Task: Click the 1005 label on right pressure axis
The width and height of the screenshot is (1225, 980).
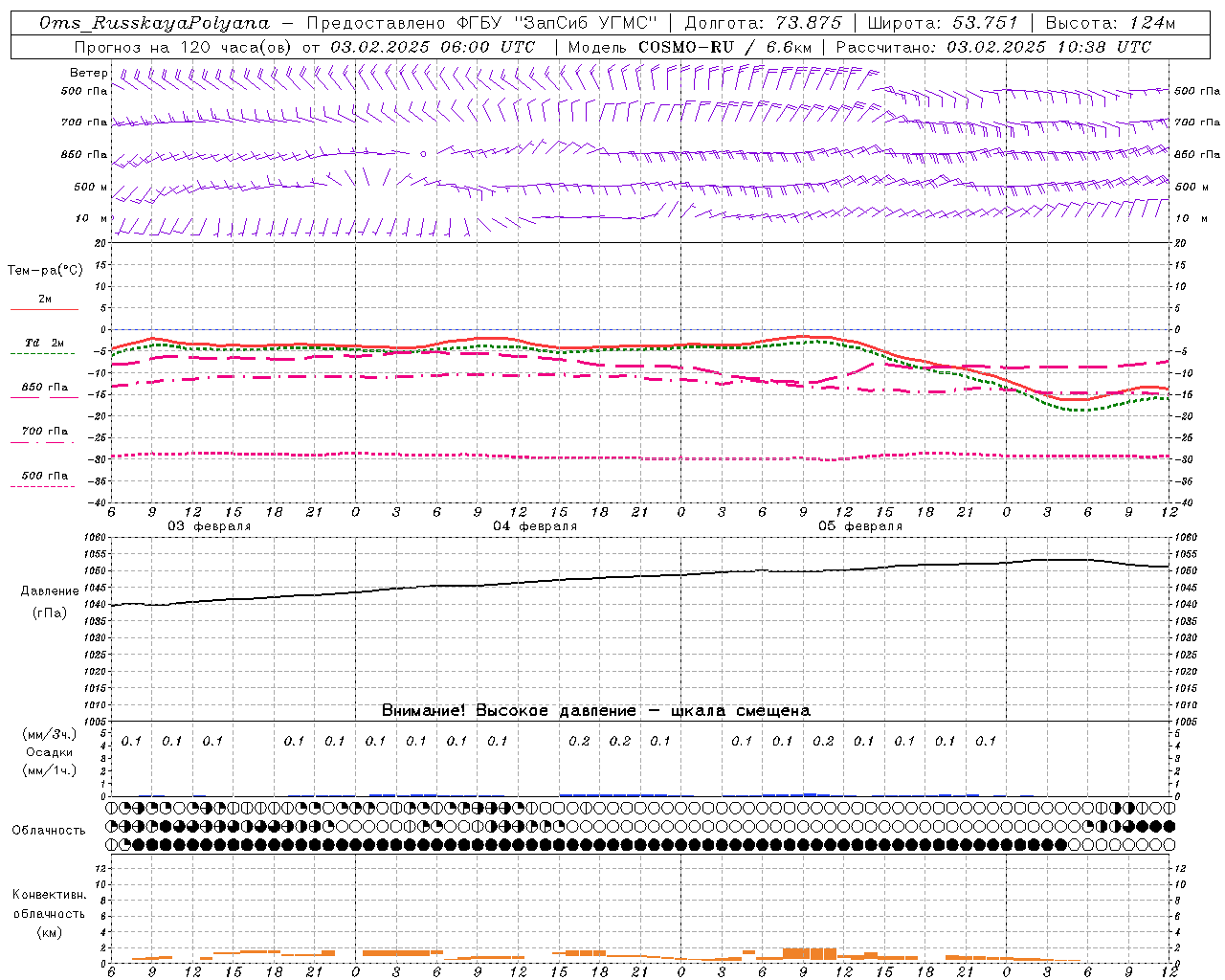Action: (1185, 722)
